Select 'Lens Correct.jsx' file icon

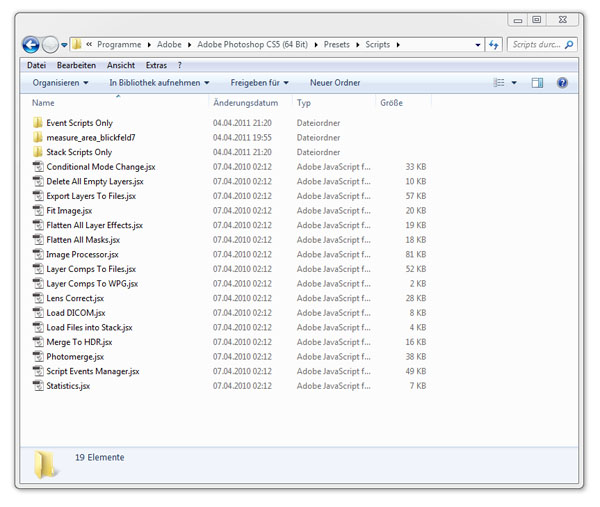tap(38, 298)
